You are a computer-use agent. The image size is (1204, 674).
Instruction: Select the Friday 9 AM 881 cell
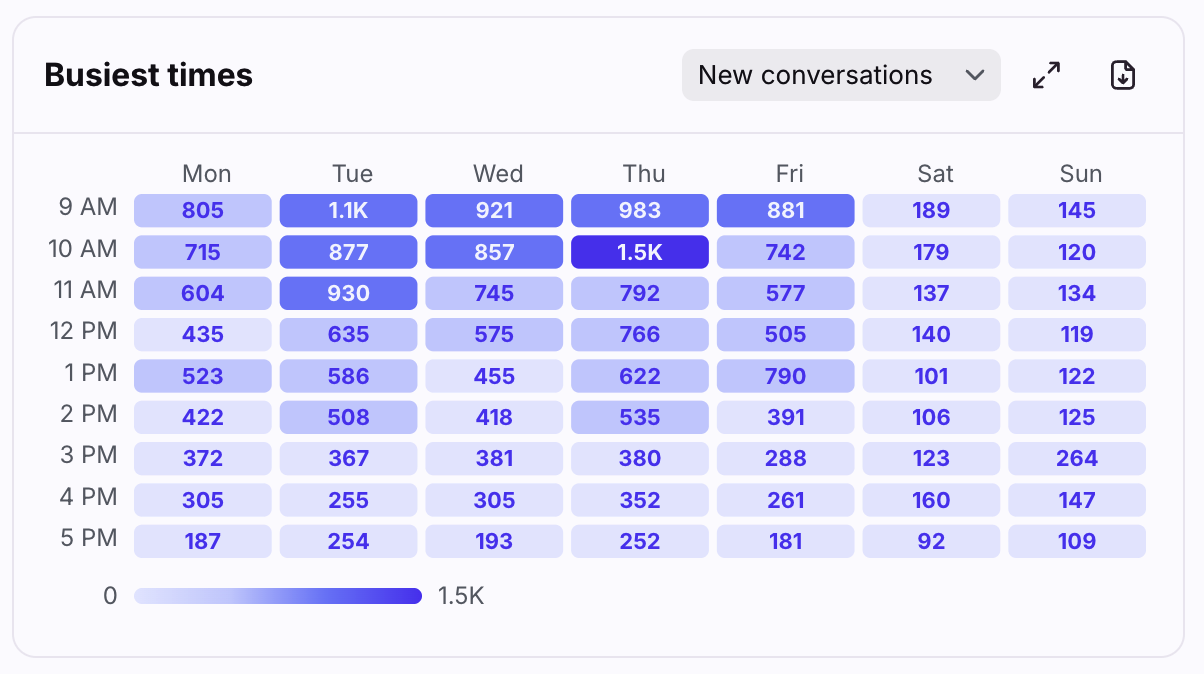(x=785, y=211)
